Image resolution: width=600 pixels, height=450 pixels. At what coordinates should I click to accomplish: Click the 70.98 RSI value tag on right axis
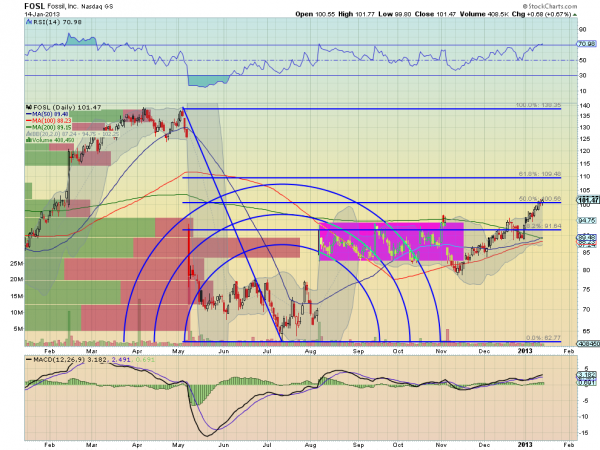tap(587, 44)
